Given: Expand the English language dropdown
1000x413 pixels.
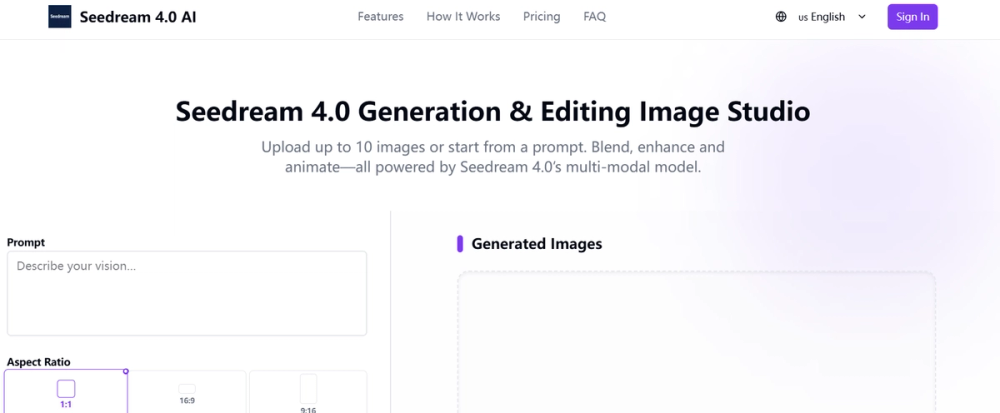Looking at the screenshot, I should 821,17.
